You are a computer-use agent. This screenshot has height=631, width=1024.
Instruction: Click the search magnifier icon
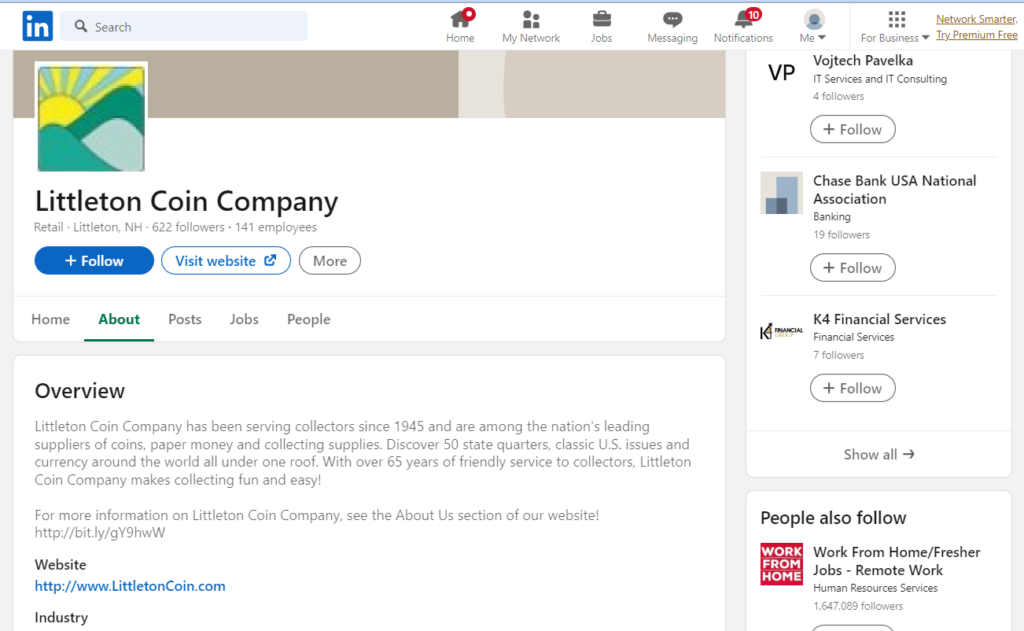click(x=81, y=26)
